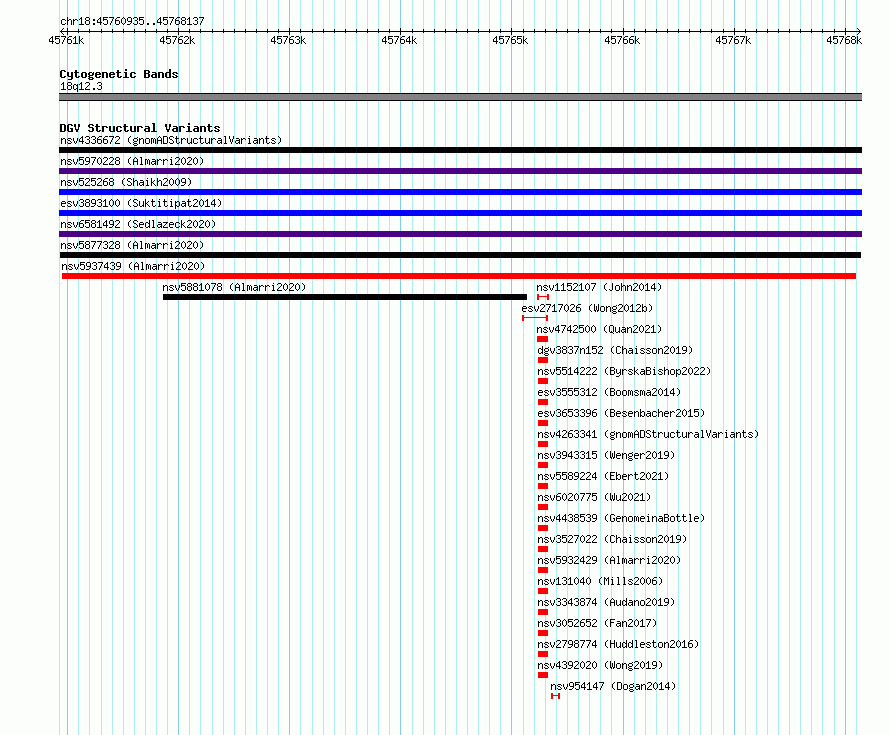The image size is (890, 735).
Task: Click the red nsv4742500 variant block
Action: pyautogui.click(x=543, y=339)
